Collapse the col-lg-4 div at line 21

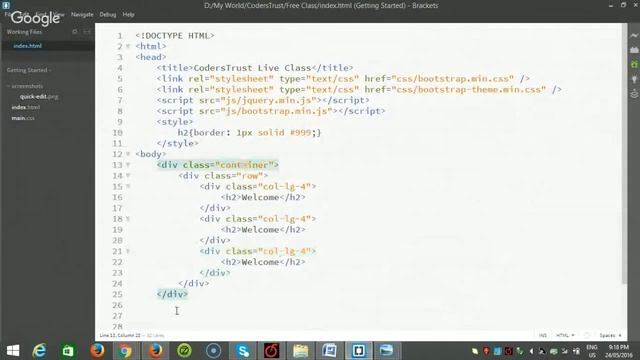click(x=128, y=251)
